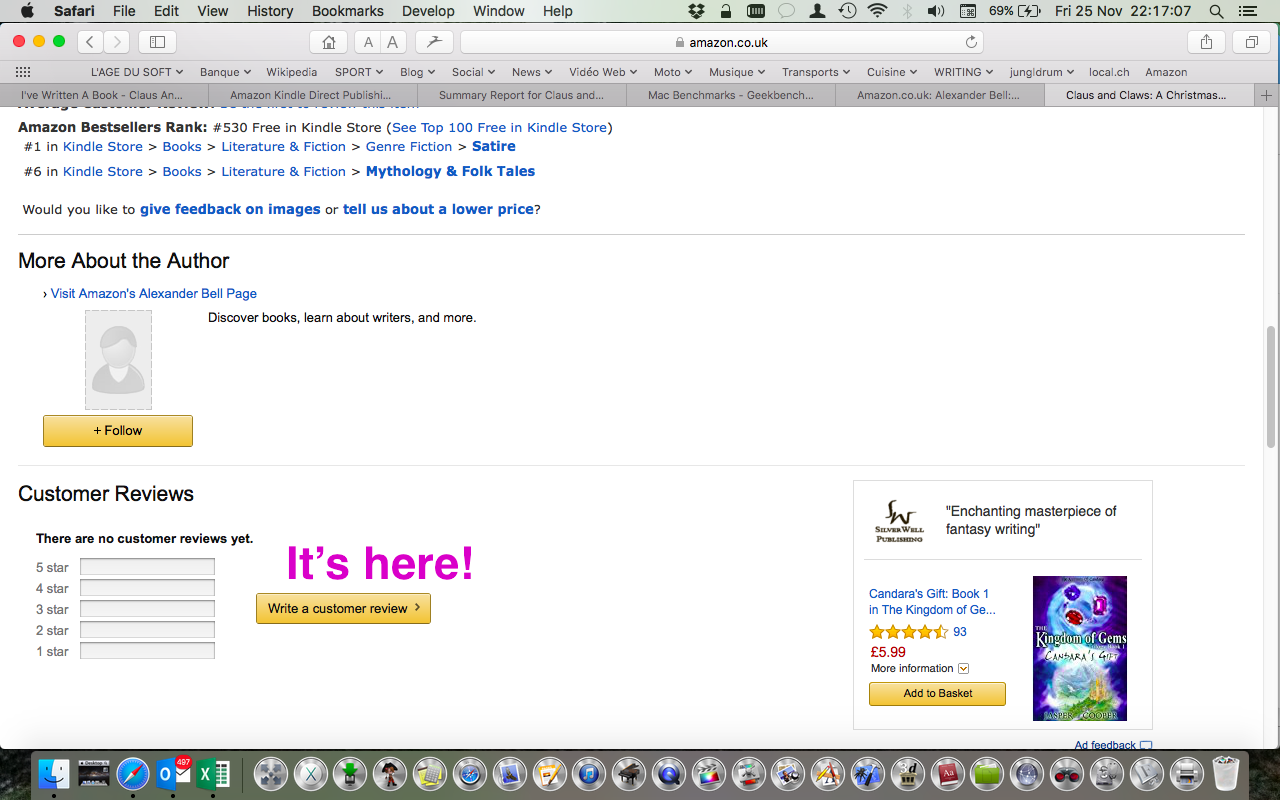Open the Bookmarks menu
The image size is (1280, 800).
[347, 11]
